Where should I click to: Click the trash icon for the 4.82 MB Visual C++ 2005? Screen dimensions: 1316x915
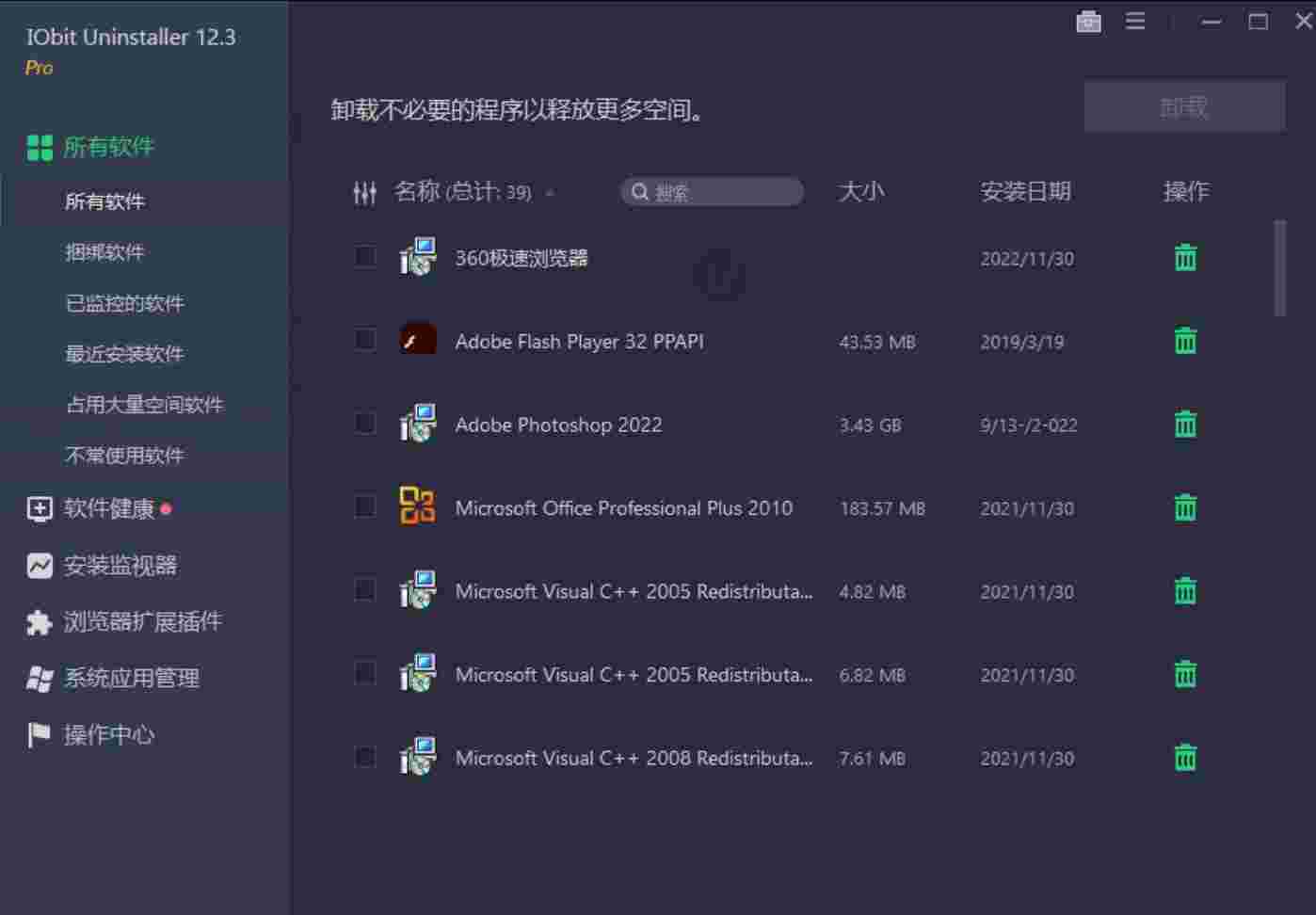tap(1185, 591)
